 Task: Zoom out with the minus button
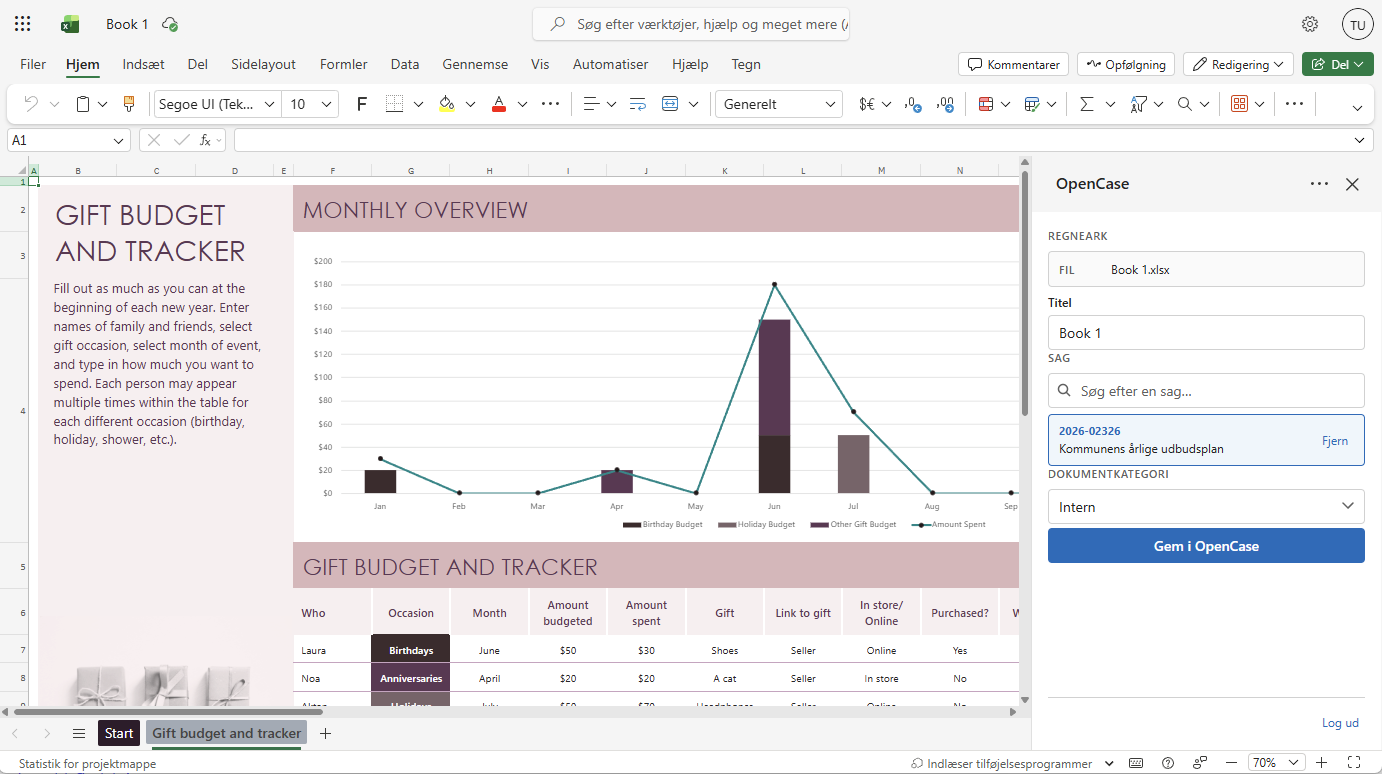point(1231,762)
